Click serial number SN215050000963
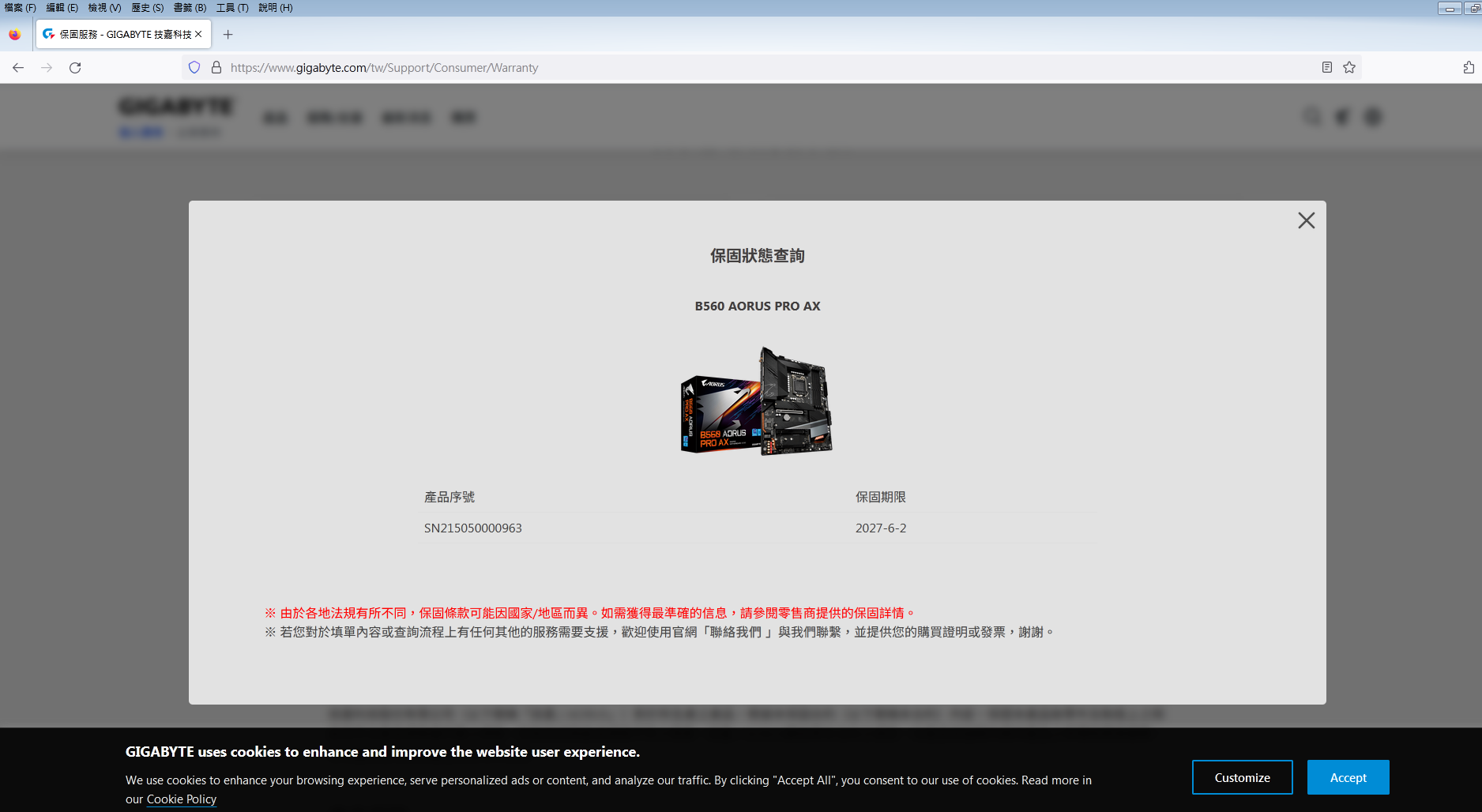This screenshot has height=812, width=1482. [x=473, y=528]
